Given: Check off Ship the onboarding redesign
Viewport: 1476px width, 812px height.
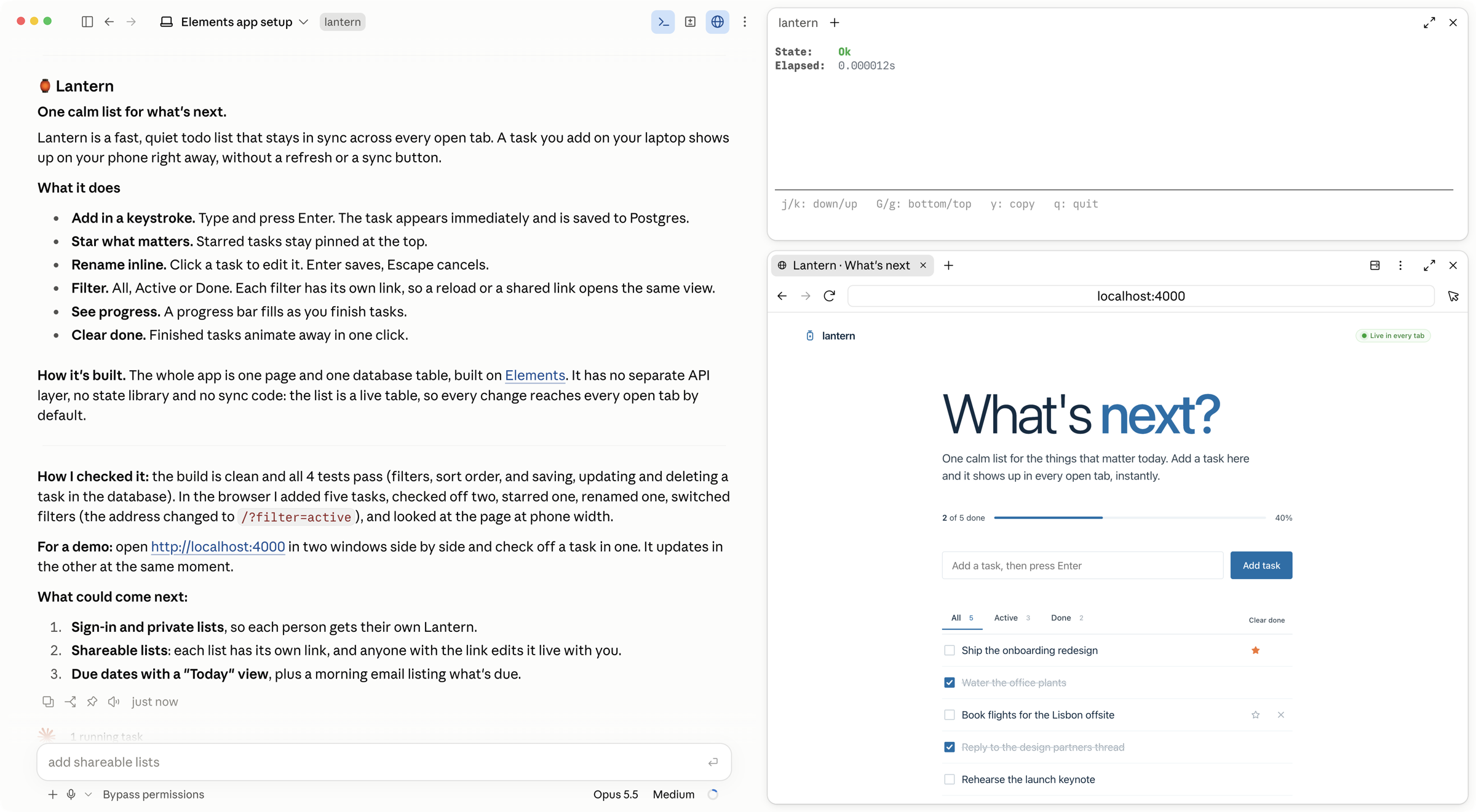Looking at the screenshot, I should click(x=950, y=650).
